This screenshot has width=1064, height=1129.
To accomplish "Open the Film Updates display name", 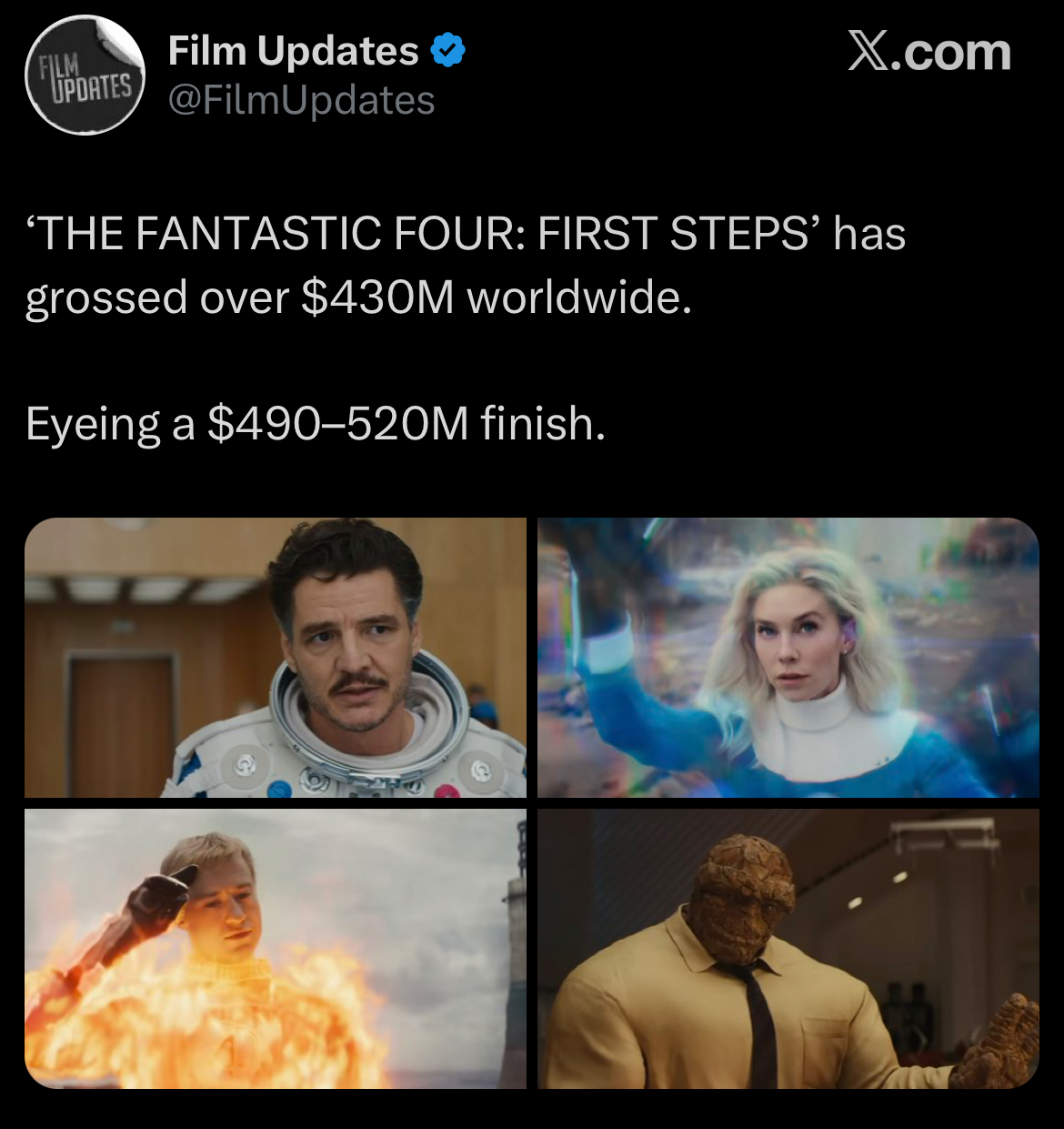I will point(293,51).
